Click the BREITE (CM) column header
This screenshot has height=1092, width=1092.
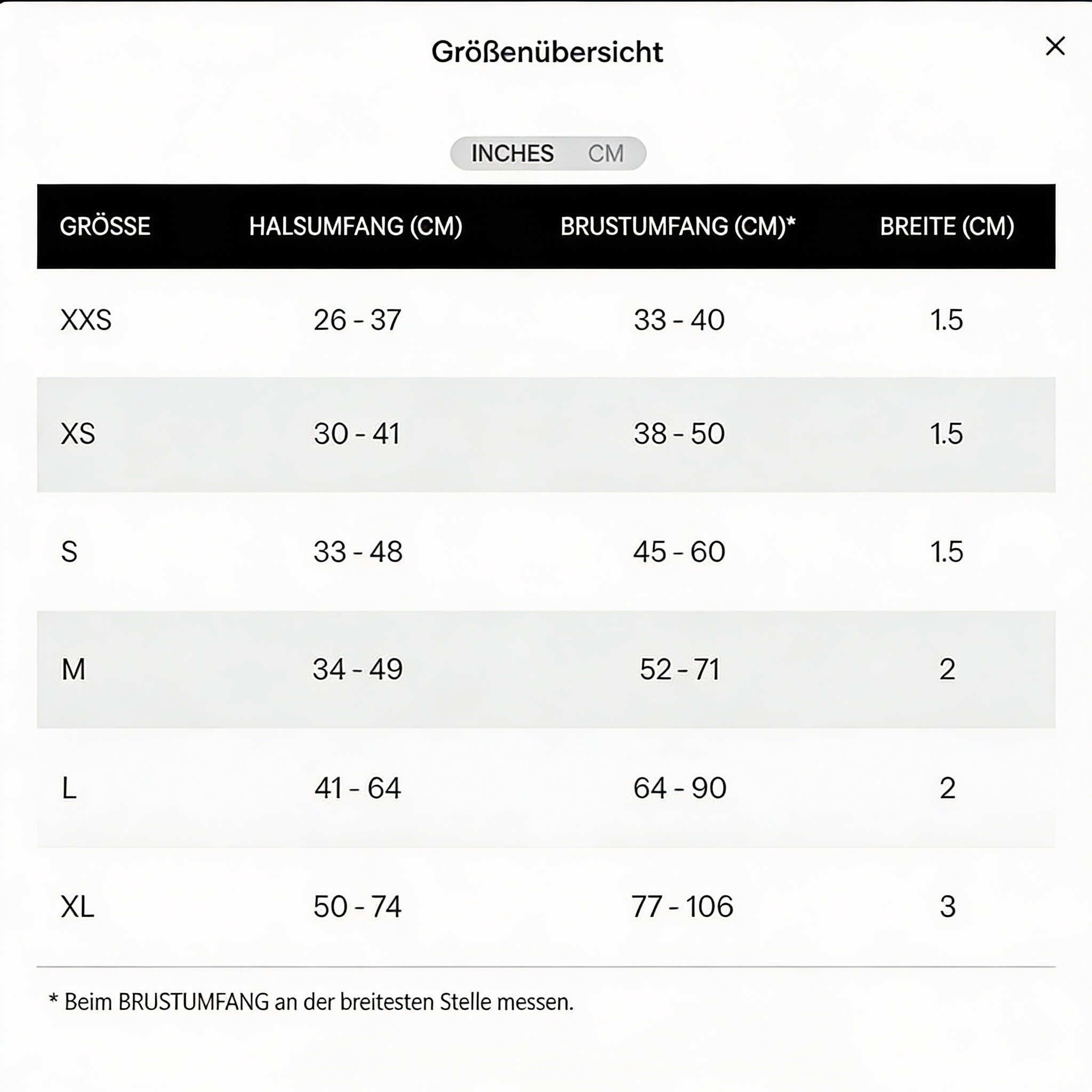(x=947, y=226)
